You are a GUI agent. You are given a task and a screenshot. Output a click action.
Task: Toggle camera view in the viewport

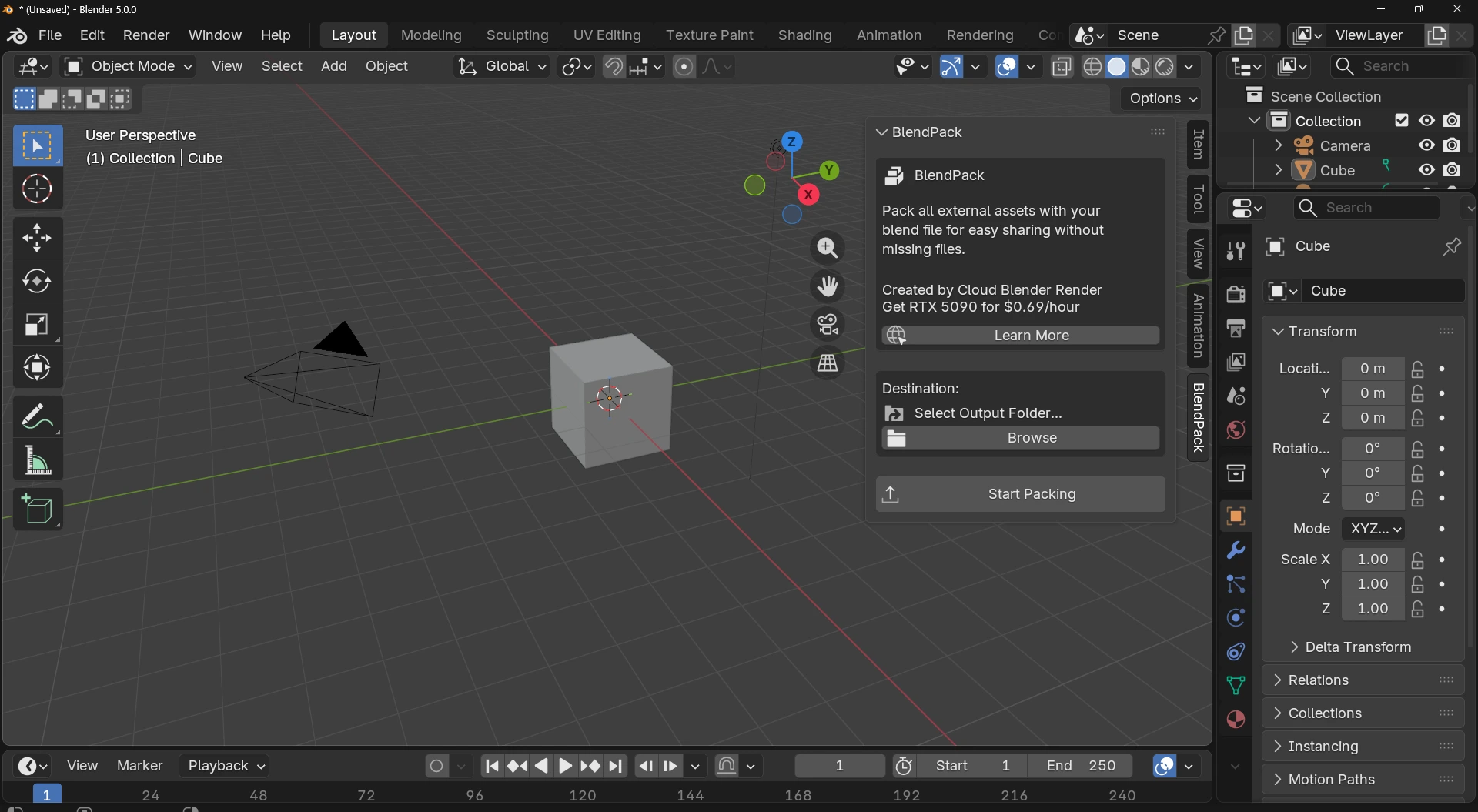[x=828, y=325]
